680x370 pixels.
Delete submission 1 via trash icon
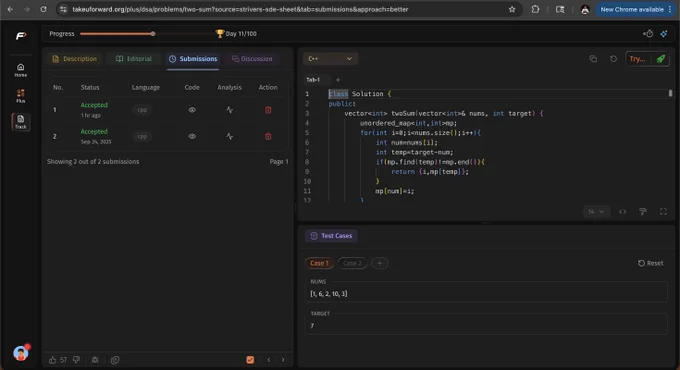pyautogui.click(x=268, y=110)
